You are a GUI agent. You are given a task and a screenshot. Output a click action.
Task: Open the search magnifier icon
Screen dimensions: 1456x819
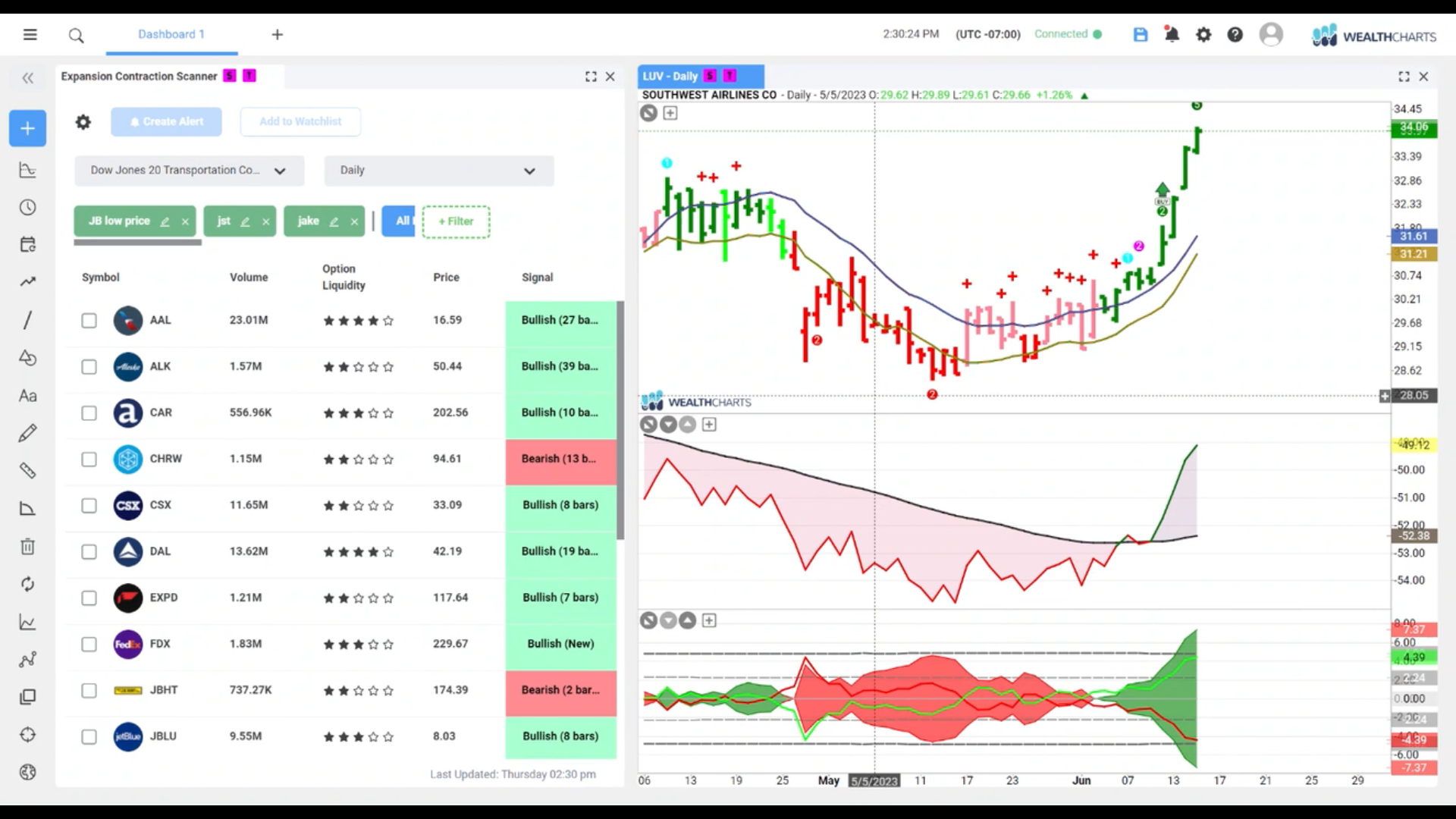coord(76,35)
